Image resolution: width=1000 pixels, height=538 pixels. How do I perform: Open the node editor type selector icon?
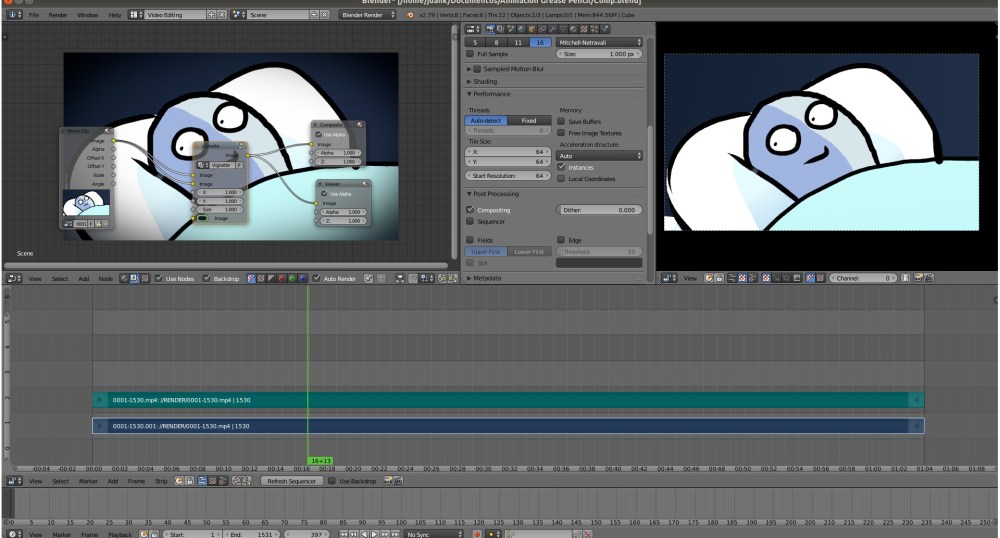tap(14, 278)
